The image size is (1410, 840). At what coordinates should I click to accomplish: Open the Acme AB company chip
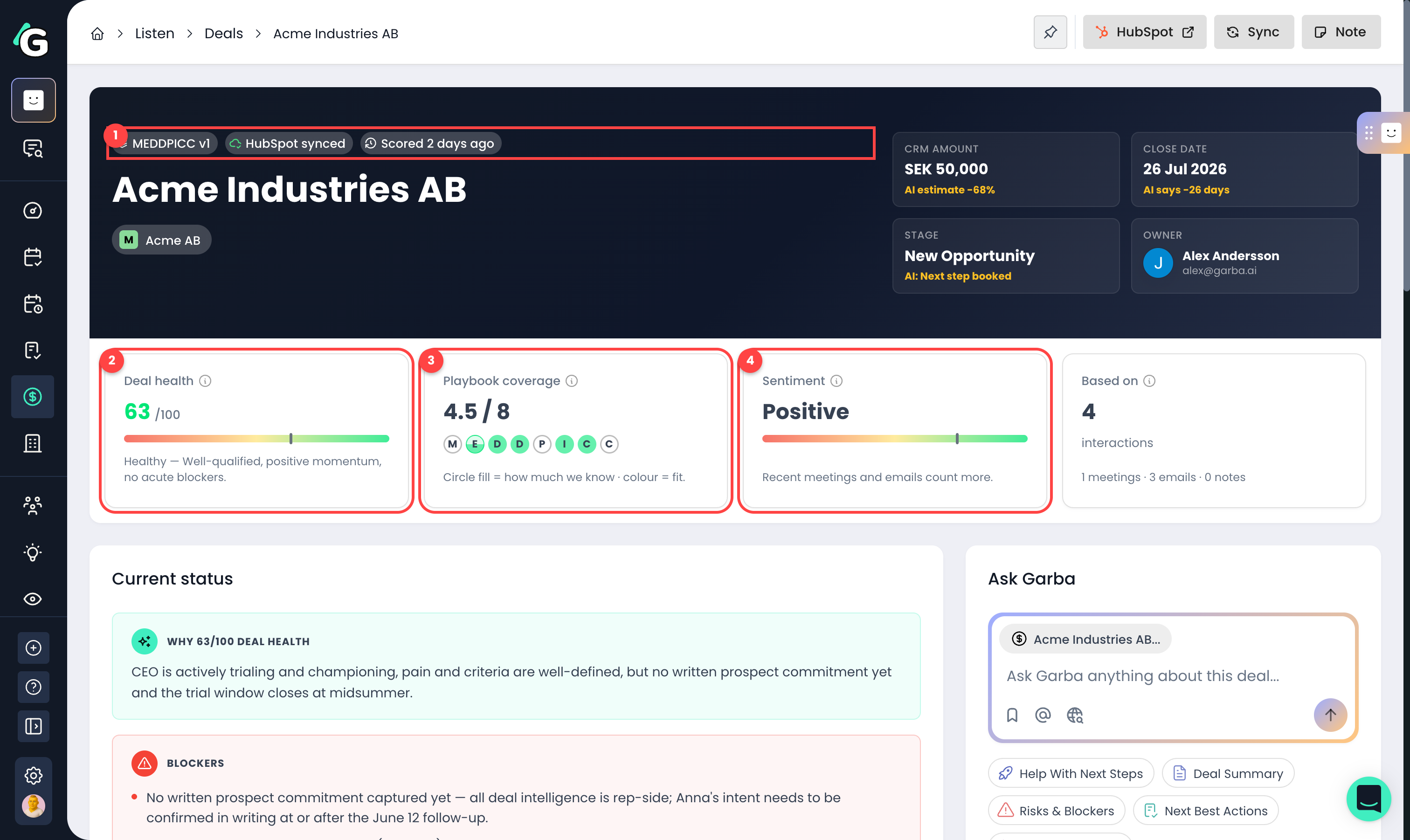click(x=161, y=240)
